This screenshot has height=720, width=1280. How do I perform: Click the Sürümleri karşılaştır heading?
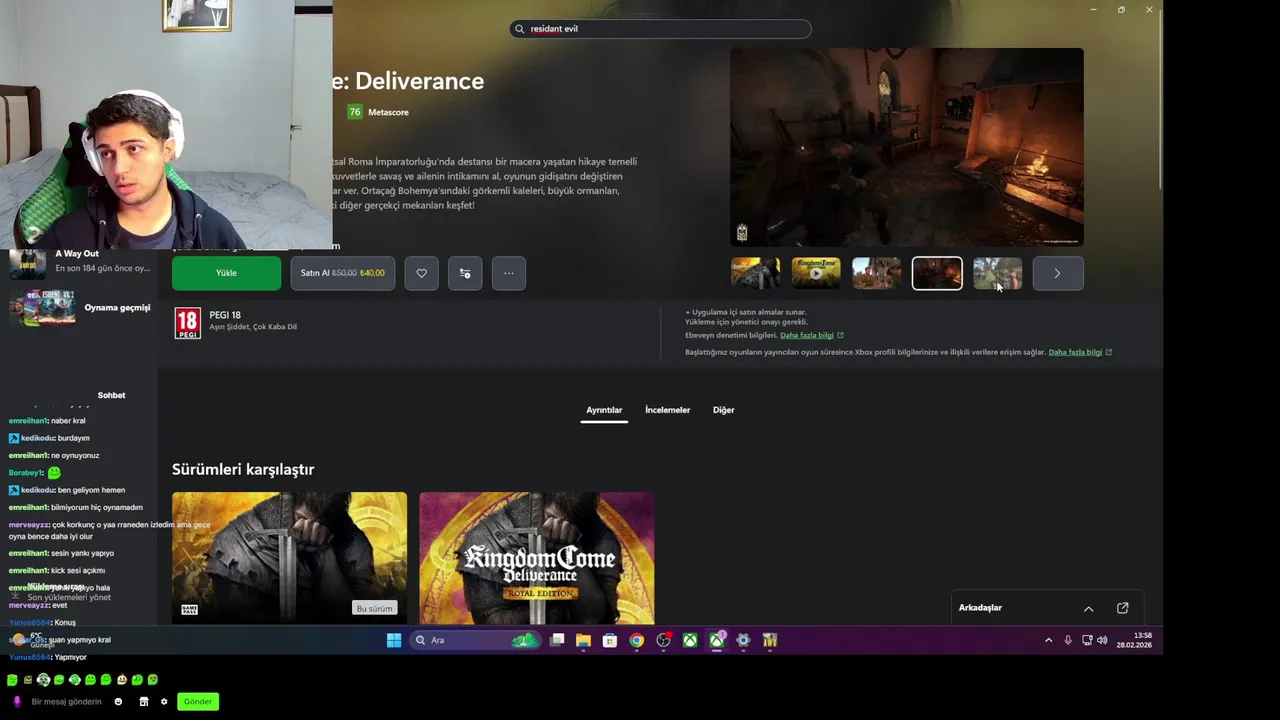coord(243,469)
